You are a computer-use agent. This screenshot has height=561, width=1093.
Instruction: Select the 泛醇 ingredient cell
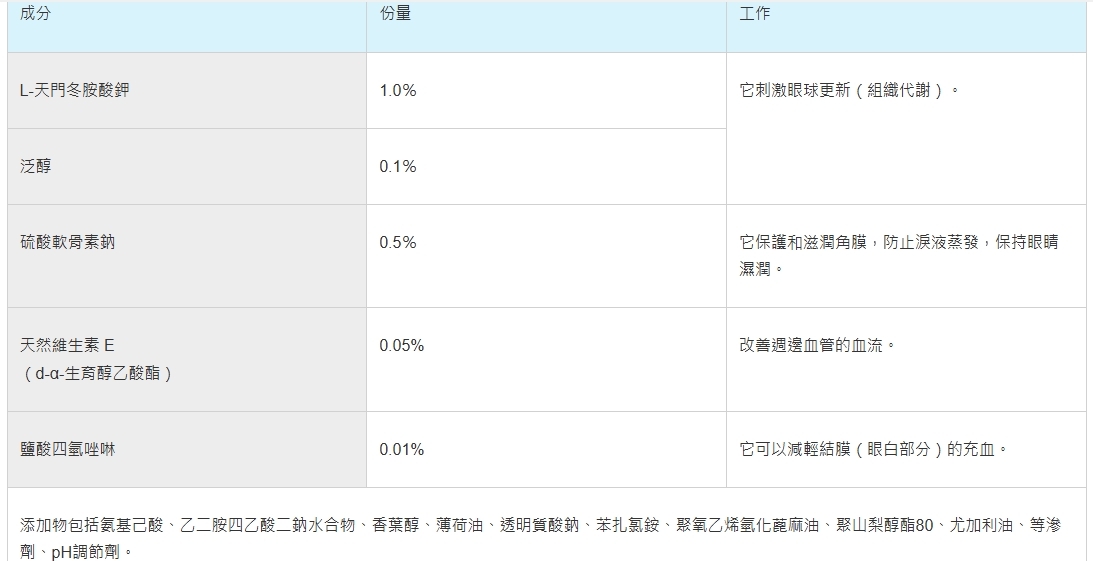35,166
